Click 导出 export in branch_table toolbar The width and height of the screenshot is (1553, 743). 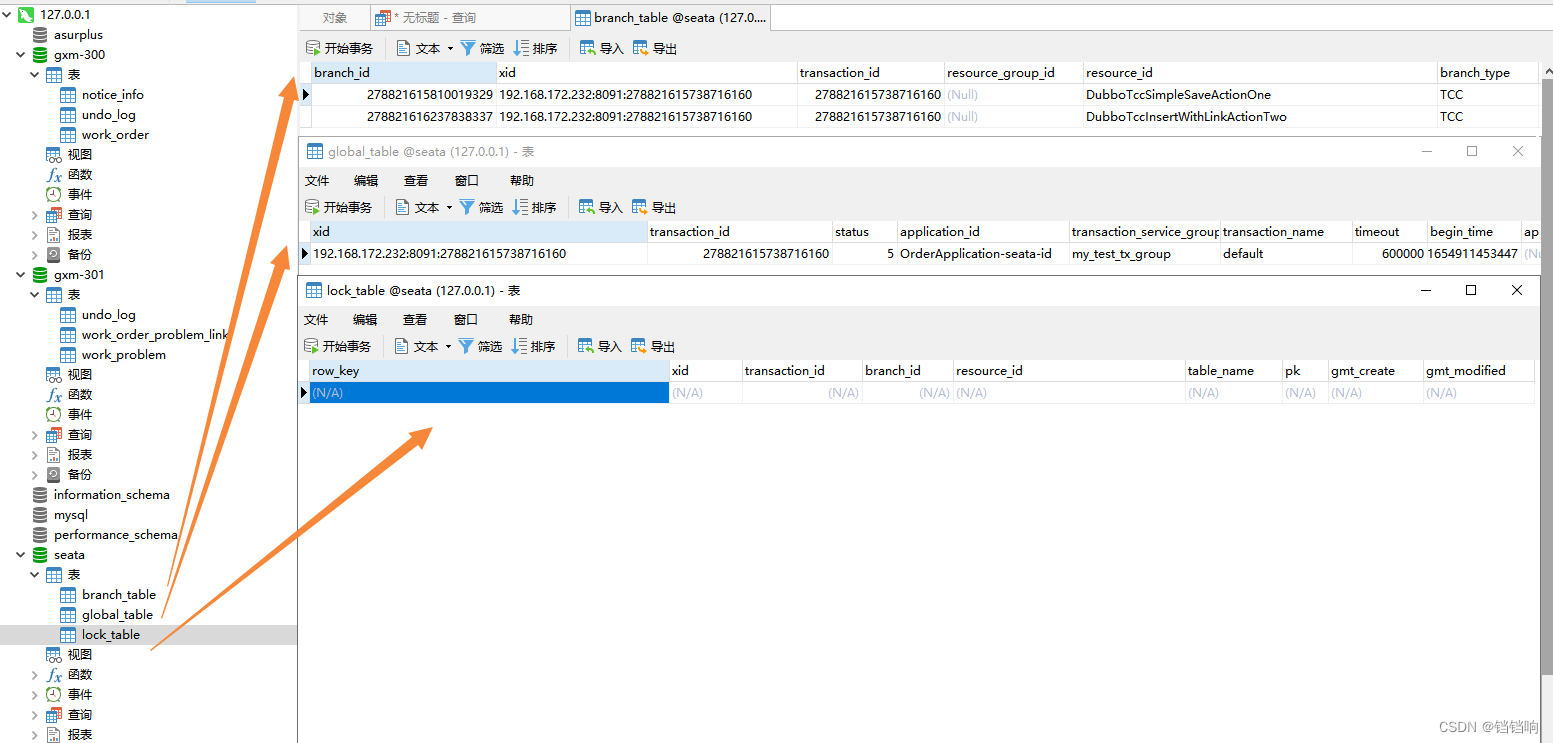(x=655, y=48)
